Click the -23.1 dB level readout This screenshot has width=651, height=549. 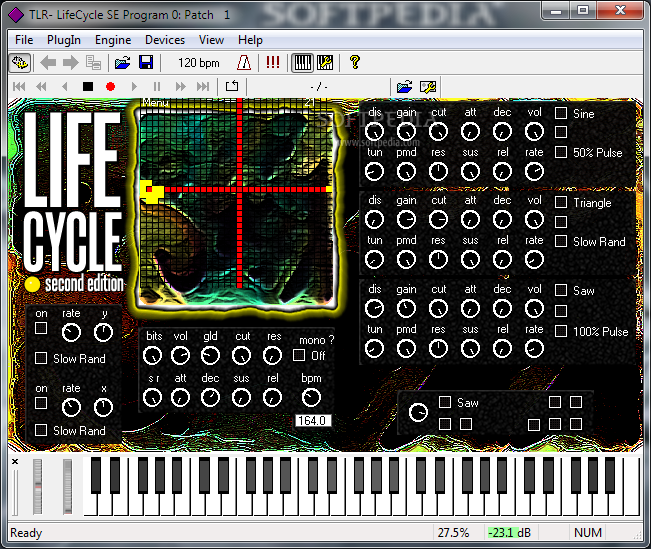point(510,532)
